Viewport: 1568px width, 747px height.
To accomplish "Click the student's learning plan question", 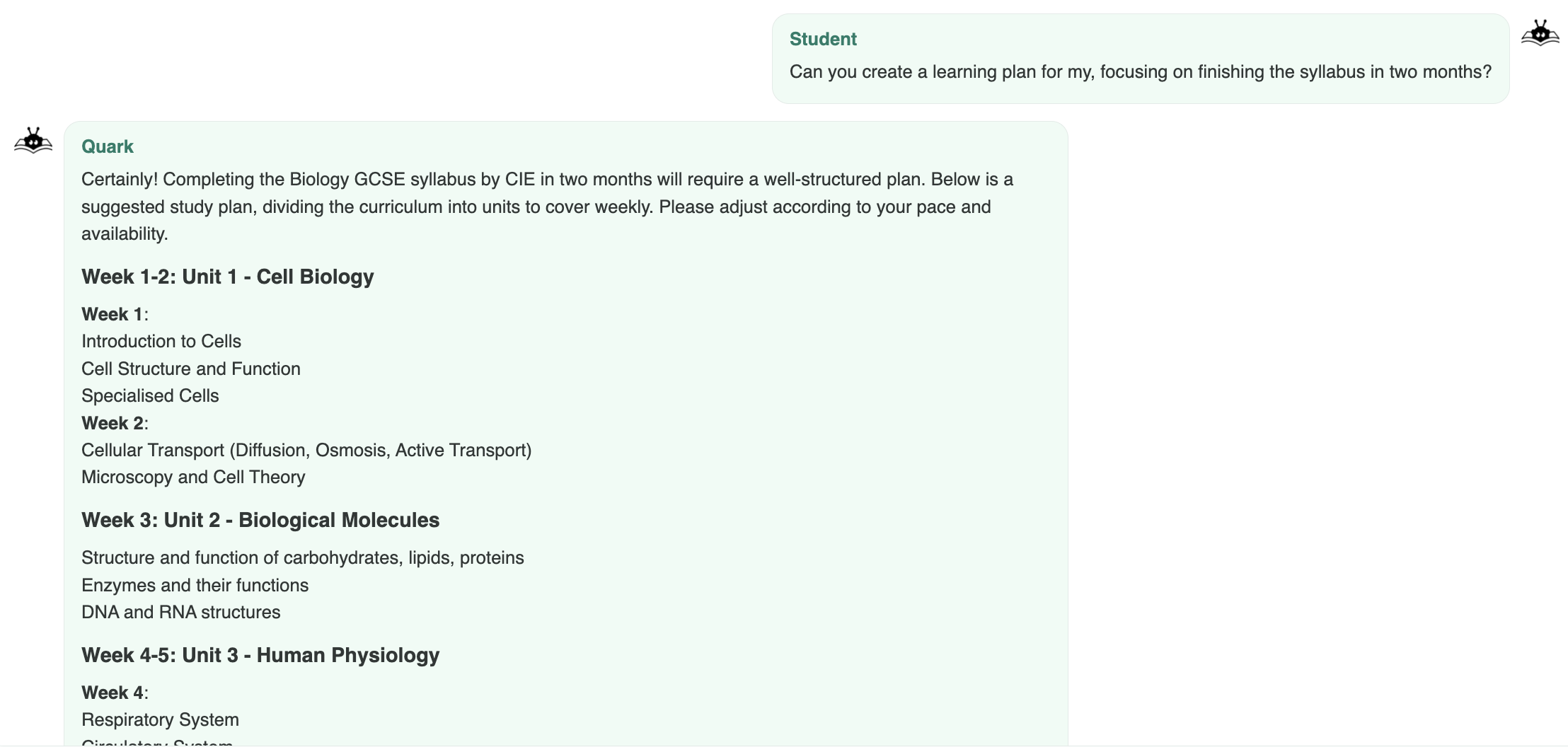I will pyautogui.click(x=1140, y=72).
